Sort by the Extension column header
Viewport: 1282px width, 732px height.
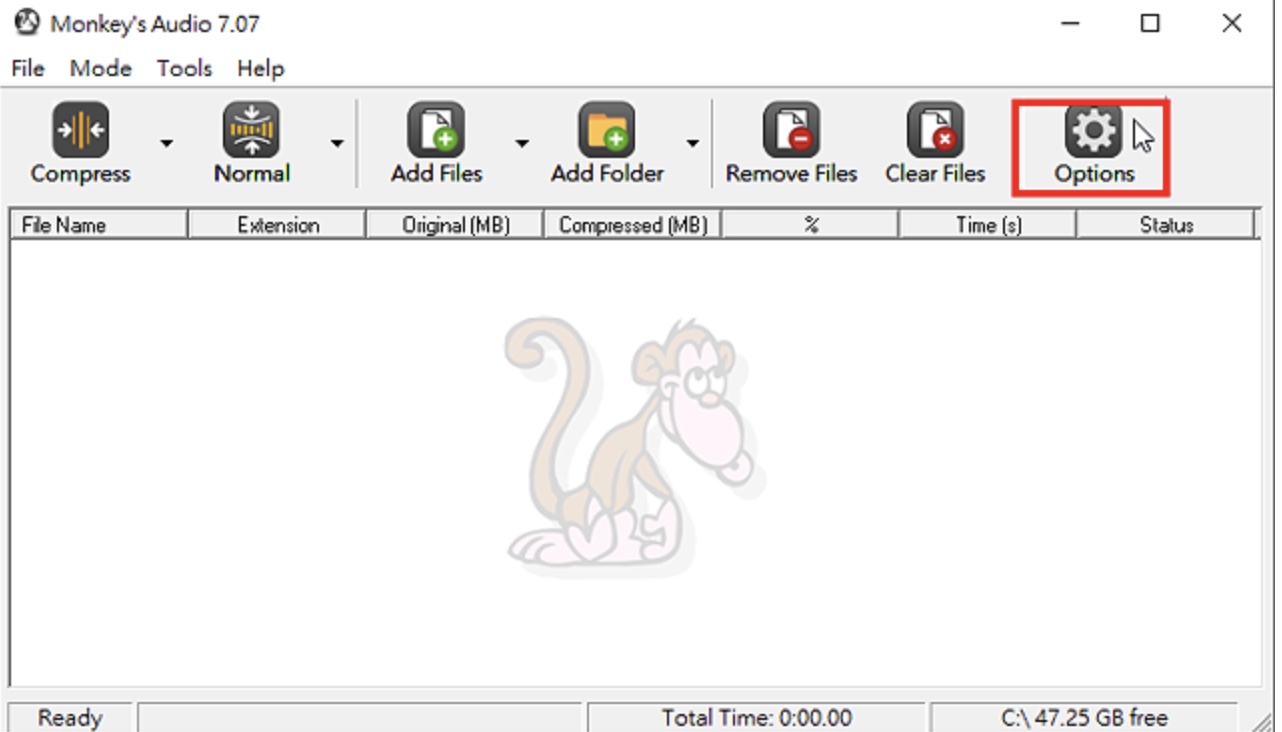pyautogui.click(x=277, y=225)
